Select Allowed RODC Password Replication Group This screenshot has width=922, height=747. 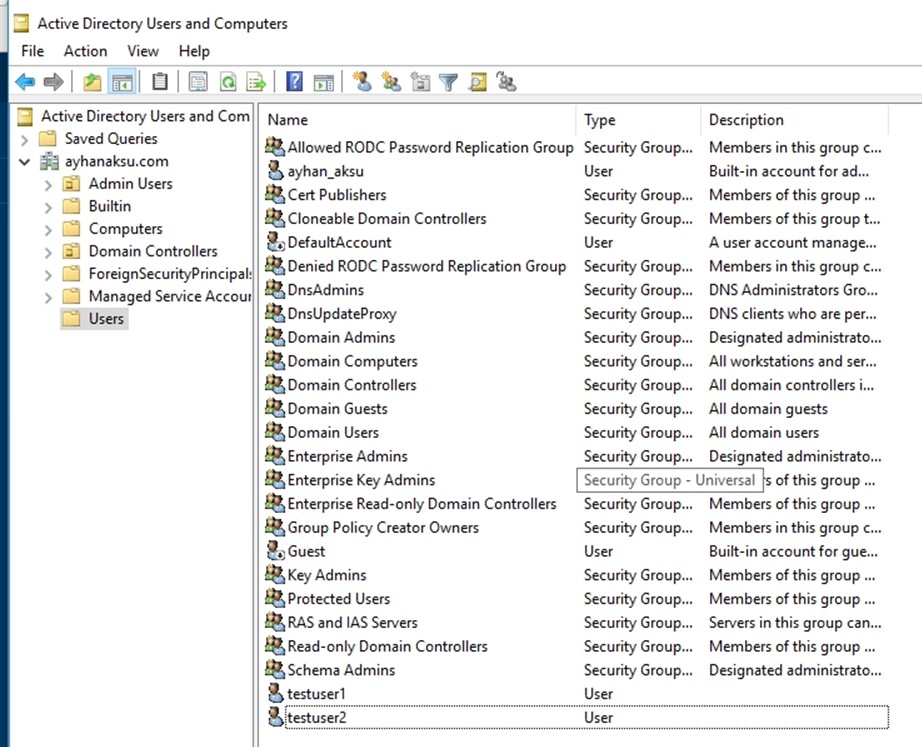[430, 147]
